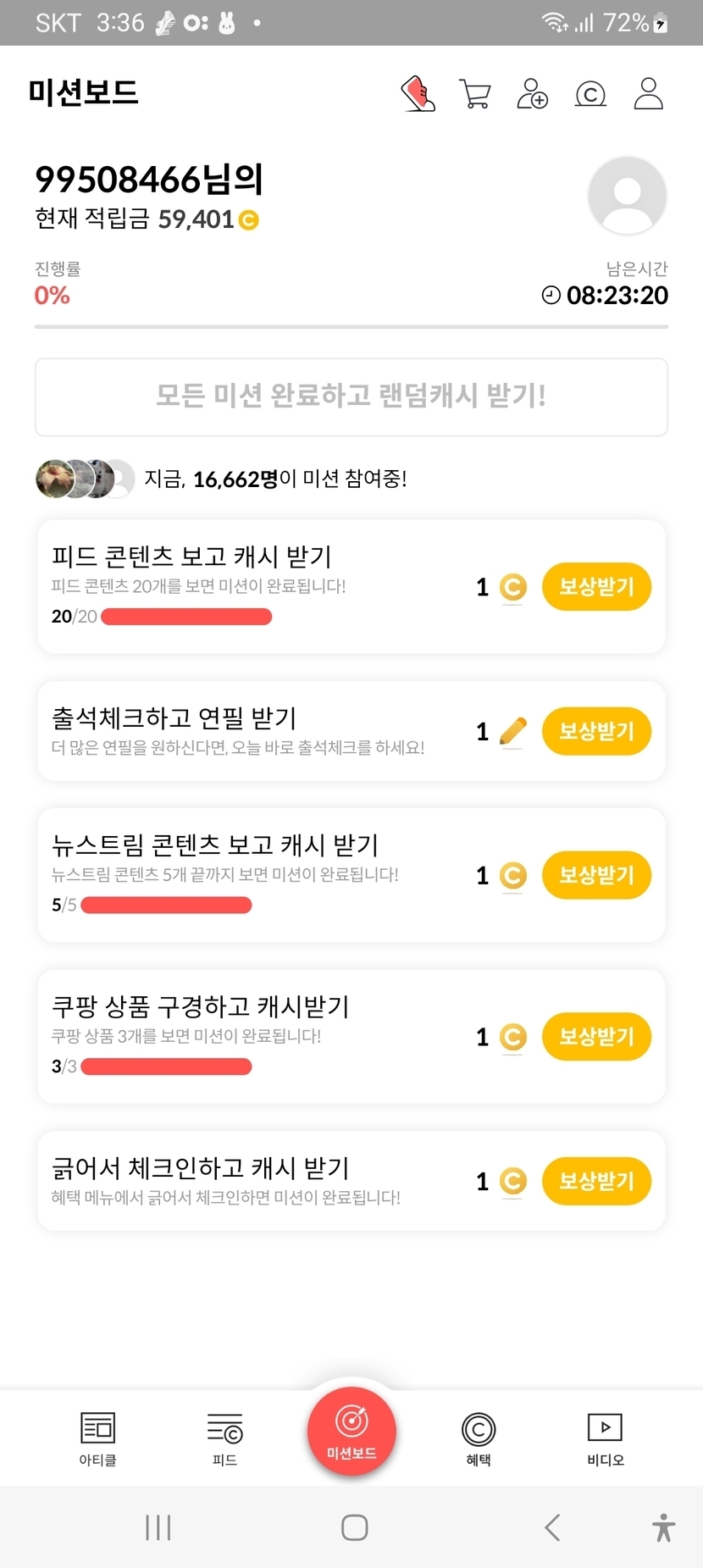703x1568 pixels.
Task: Switch to the 아티클 tab
Action: point(97,1438)
